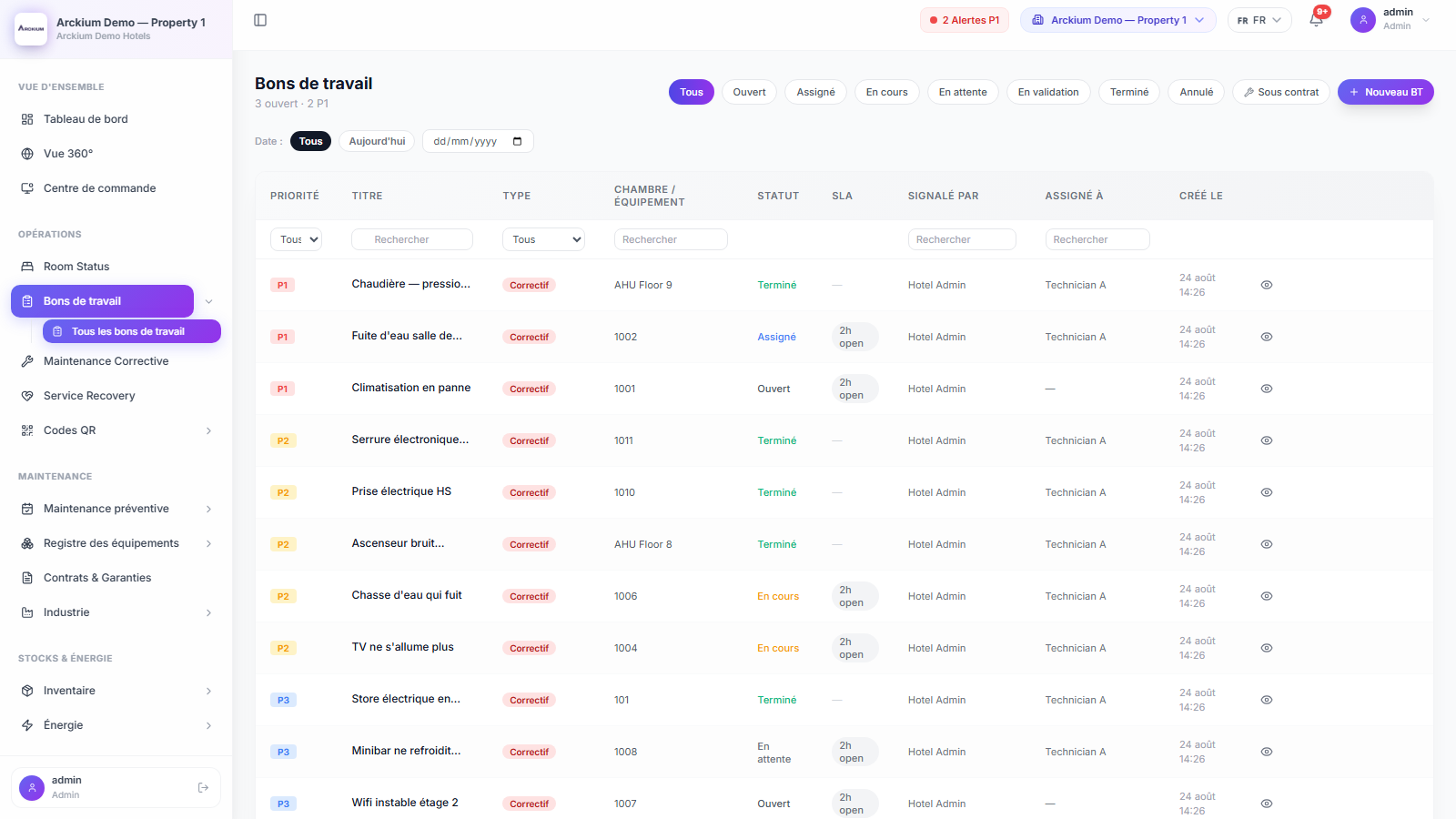This screenshot has height=819, width=1456.
Task: Click the Prise électrique HS title
Action: tap(401, 491)
